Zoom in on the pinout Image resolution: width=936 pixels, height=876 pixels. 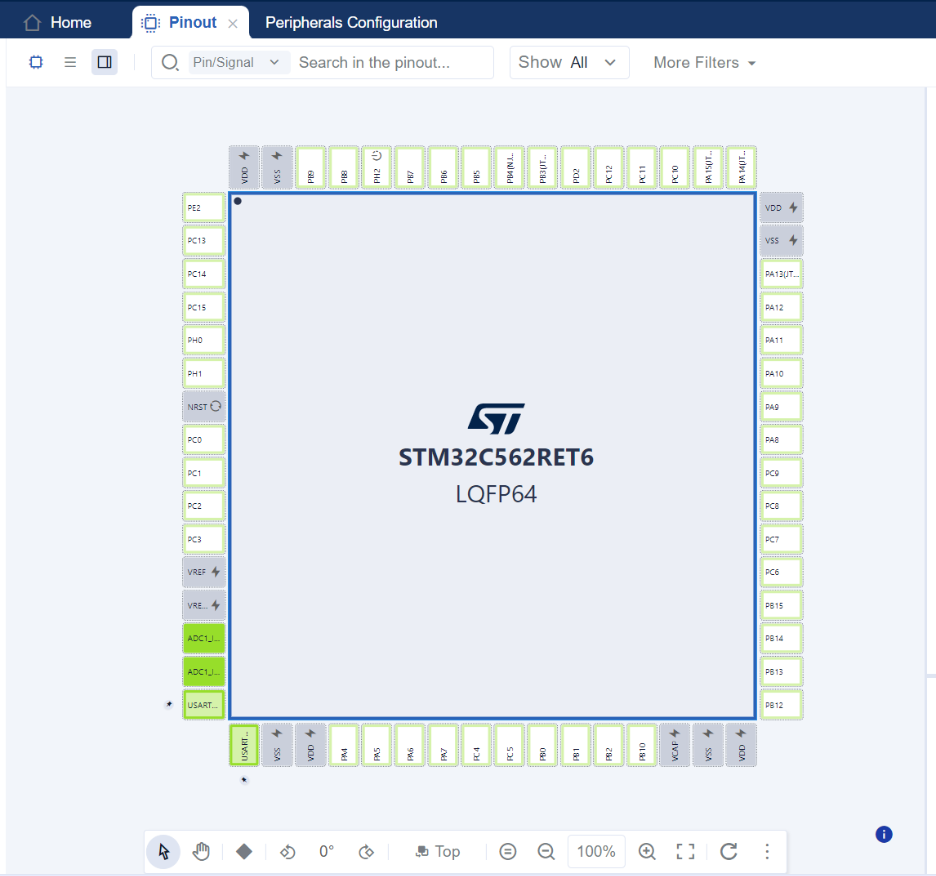tap(647, 852)
